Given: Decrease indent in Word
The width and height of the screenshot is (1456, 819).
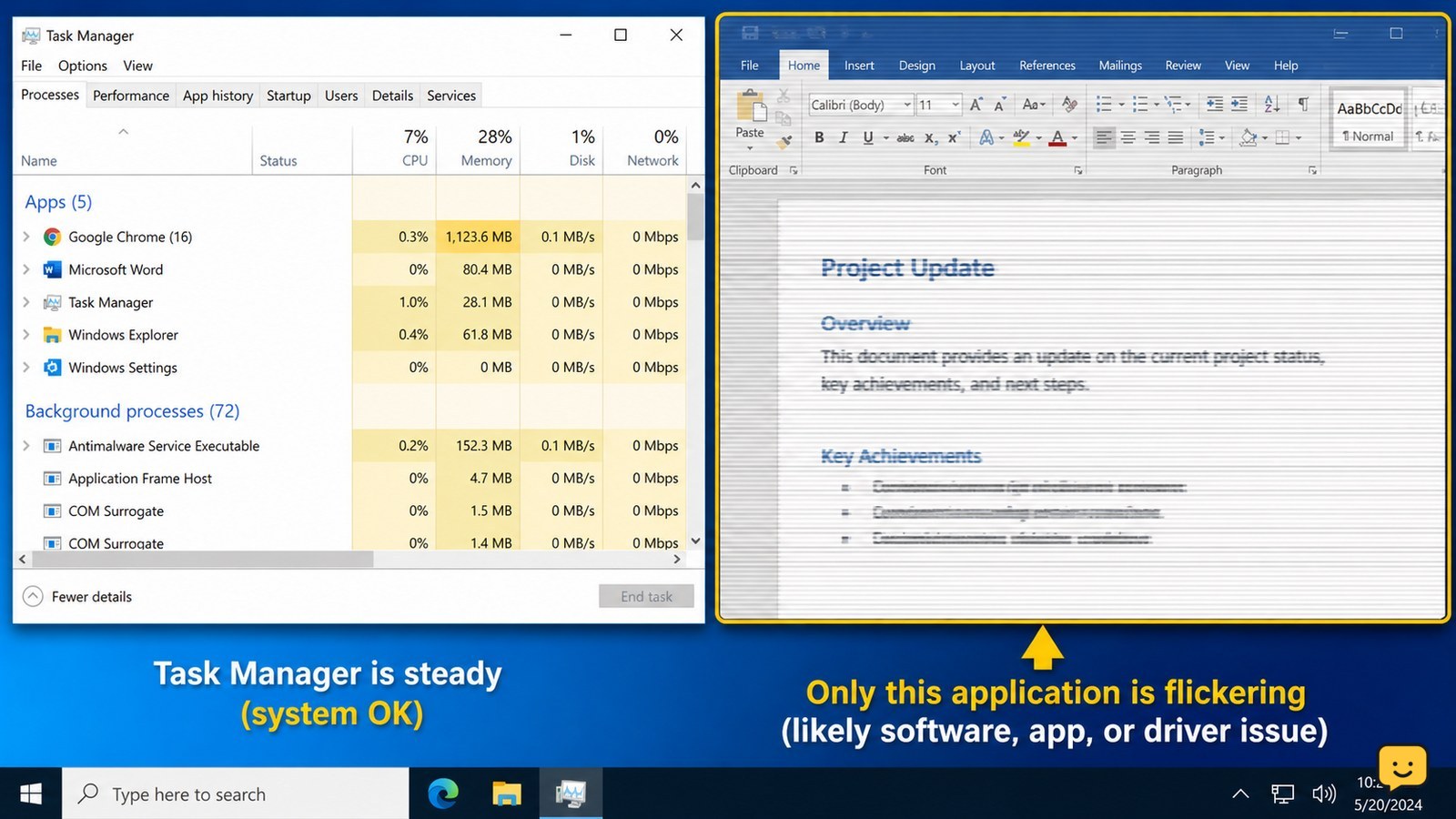Looking at the screenshot, I should 1215,105.
